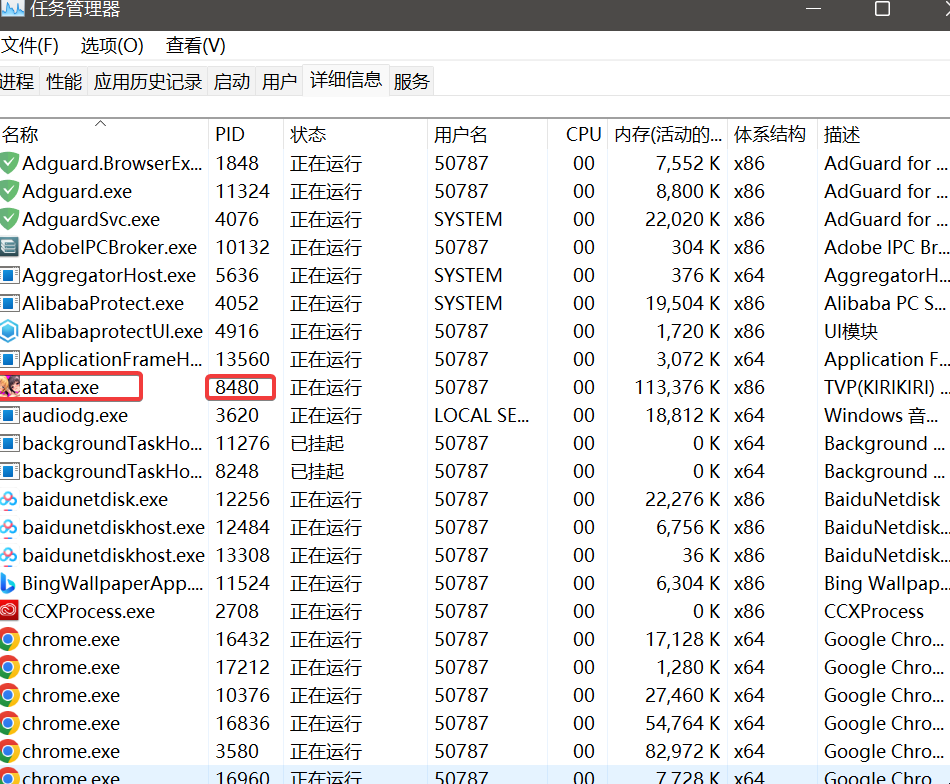Click Chrome icon for PID 16432 process
950x784 pixels.
click(10, 639)
